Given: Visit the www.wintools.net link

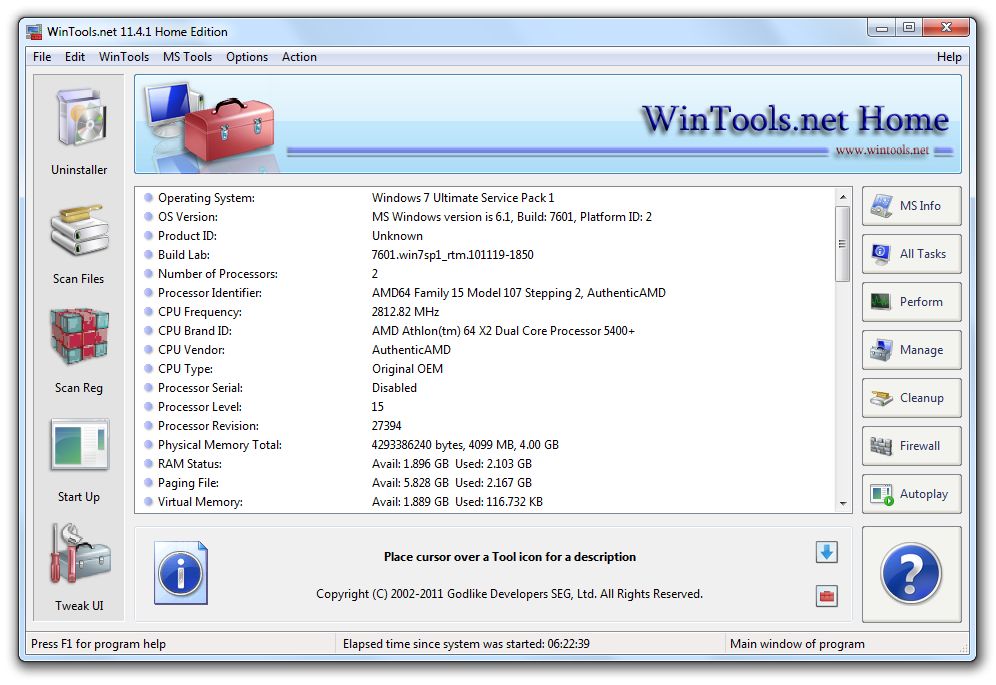Looking at the screenshot, I should point(882,150).
